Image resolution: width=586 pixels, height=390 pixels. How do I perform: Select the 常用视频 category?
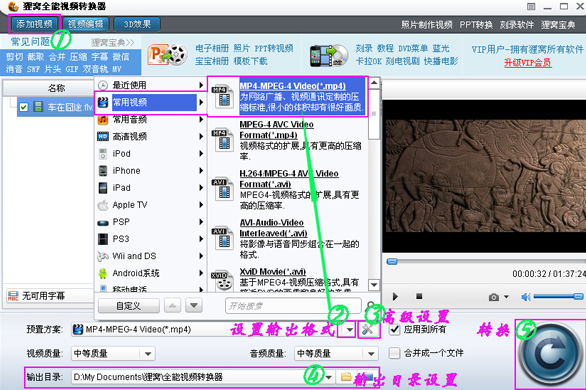click(x=151, y=102)
